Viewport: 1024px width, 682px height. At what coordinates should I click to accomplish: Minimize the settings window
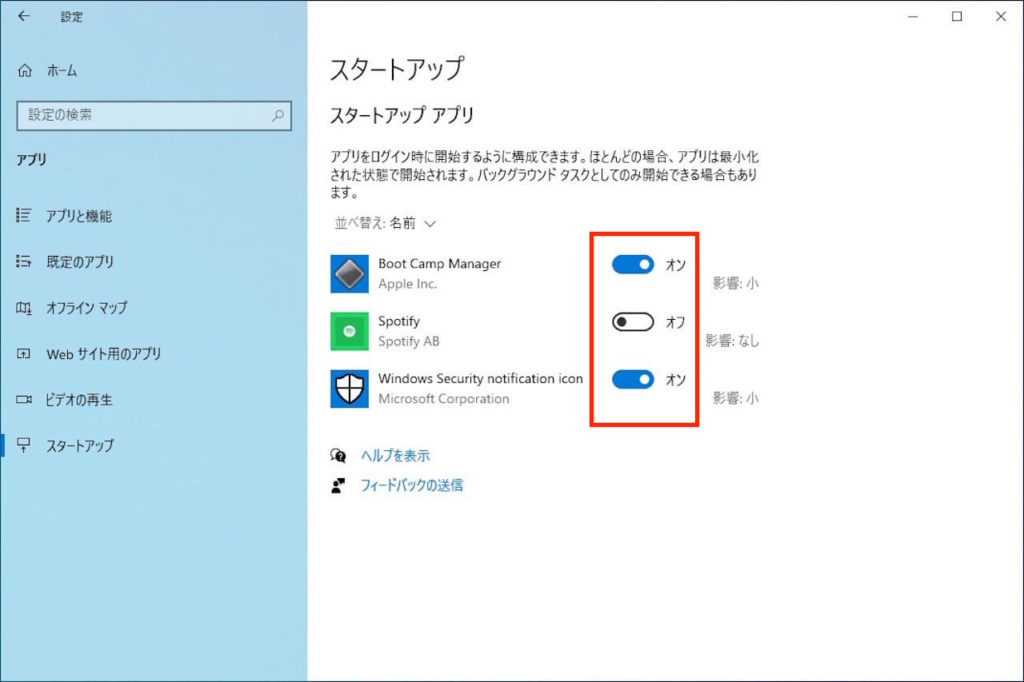913,16
